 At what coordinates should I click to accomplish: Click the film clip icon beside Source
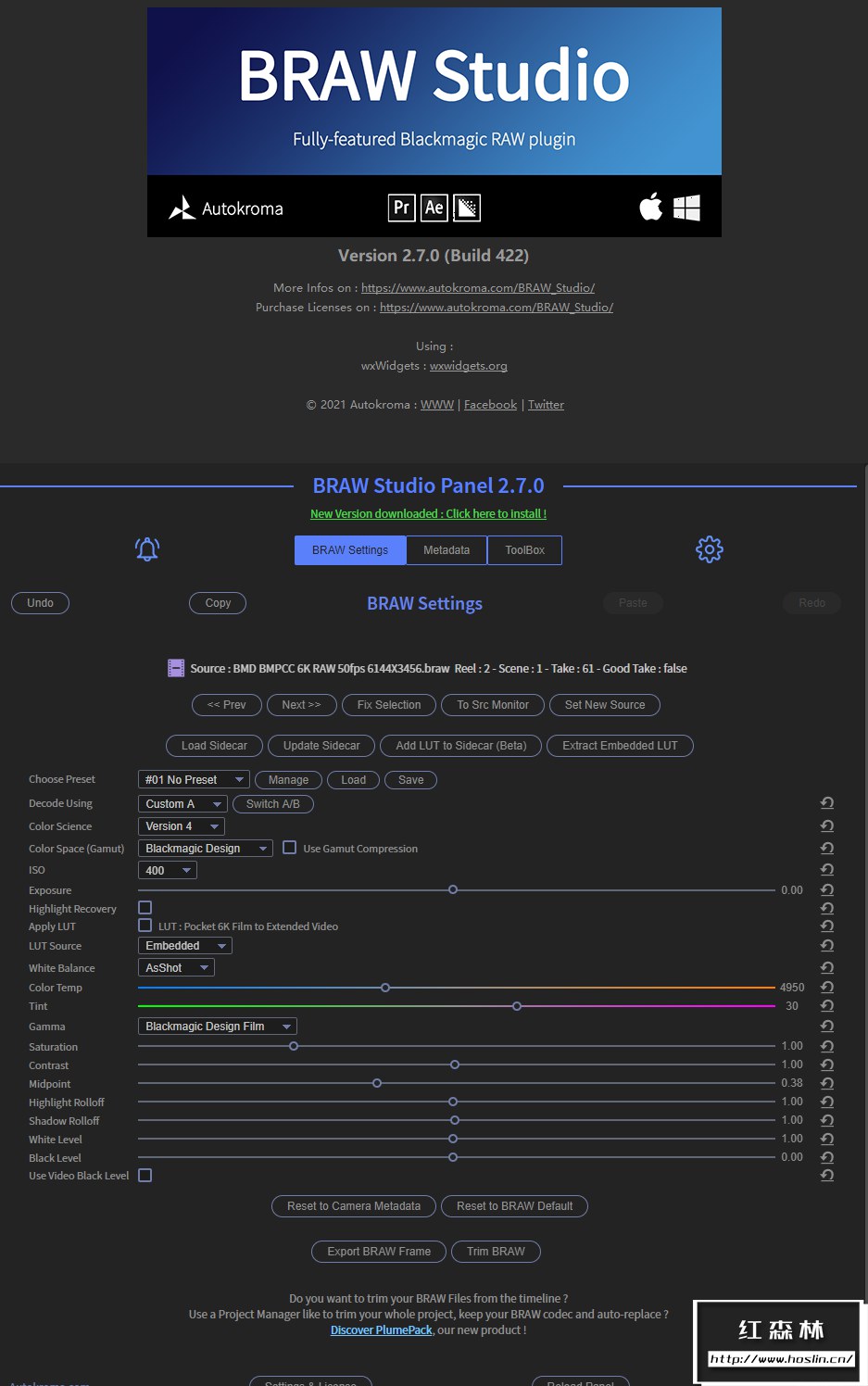click(176, 668)
